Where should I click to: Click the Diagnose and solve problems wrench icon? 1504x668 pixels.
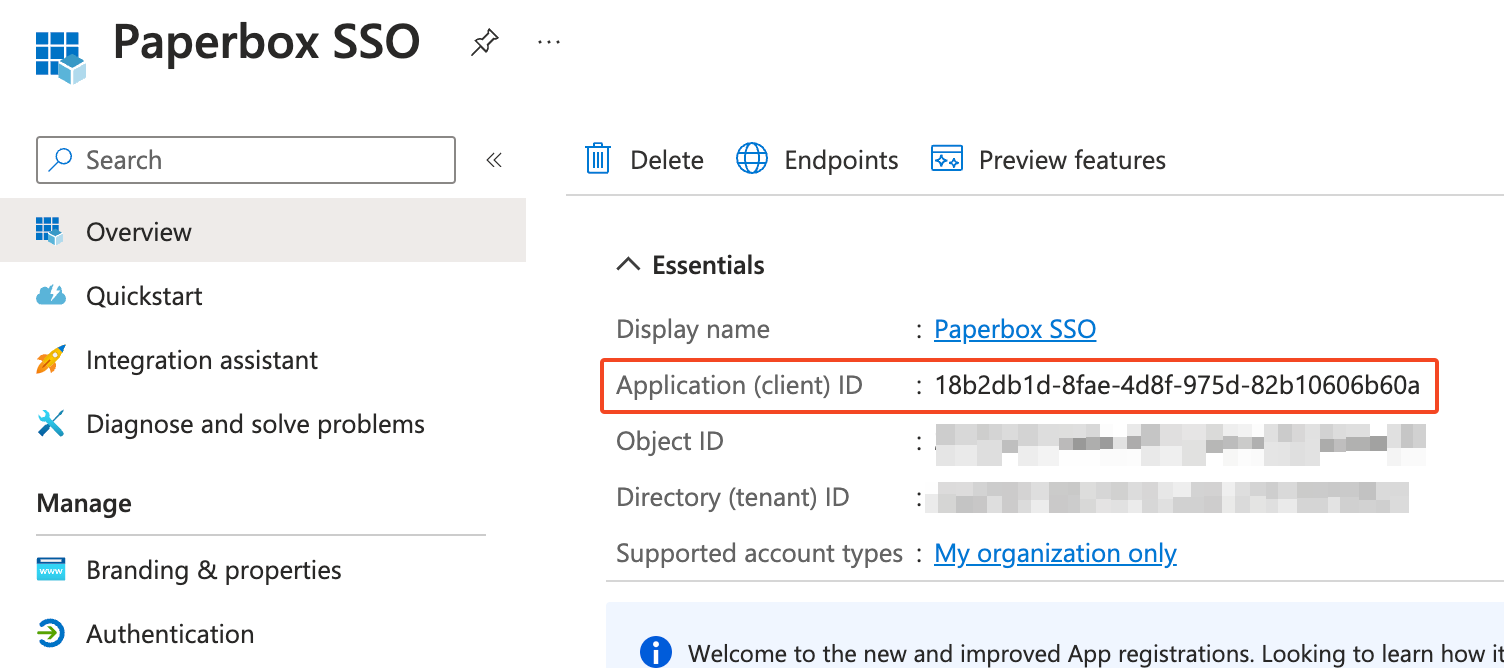point(52,423)
